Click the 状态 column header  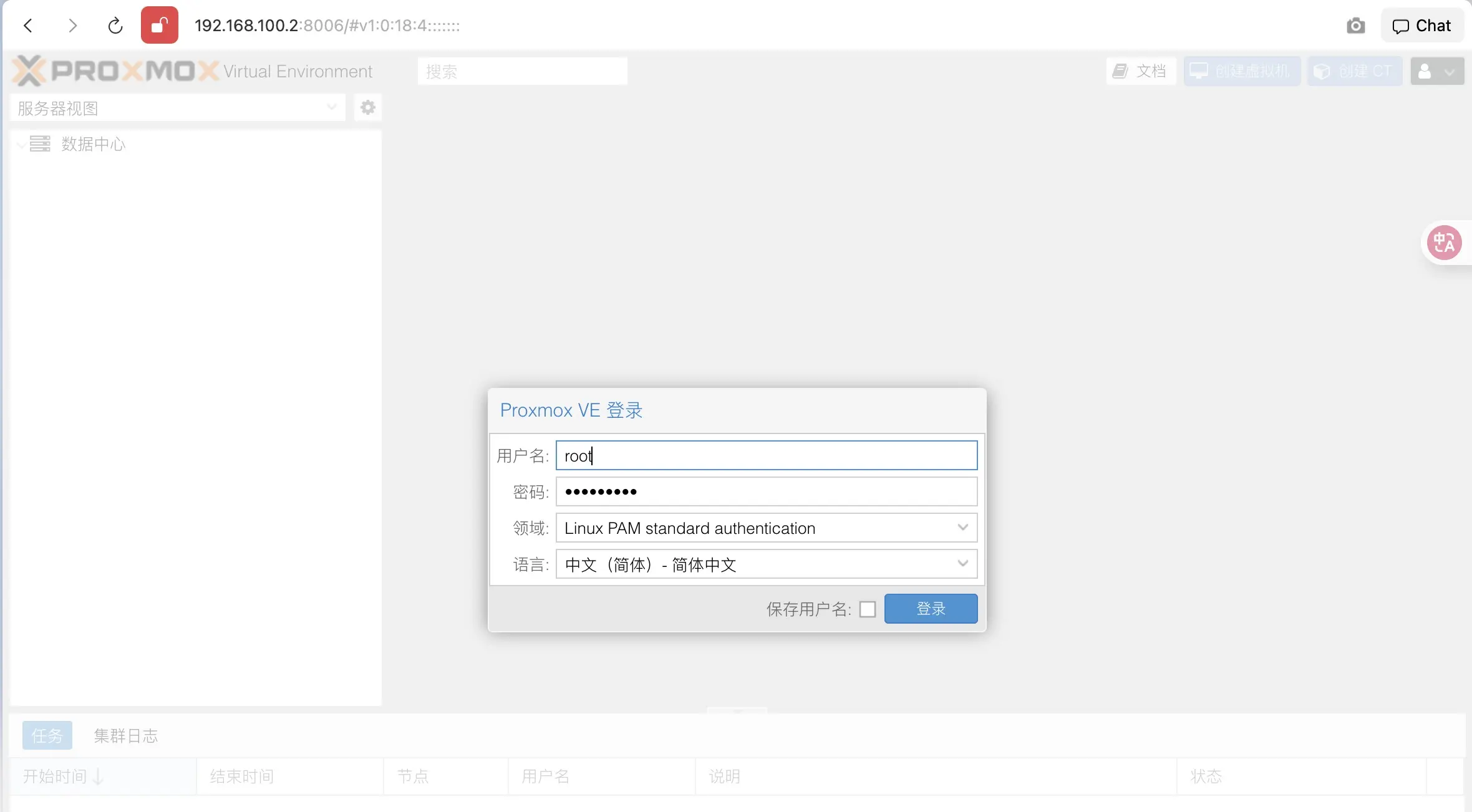(x=1302, y=776)
